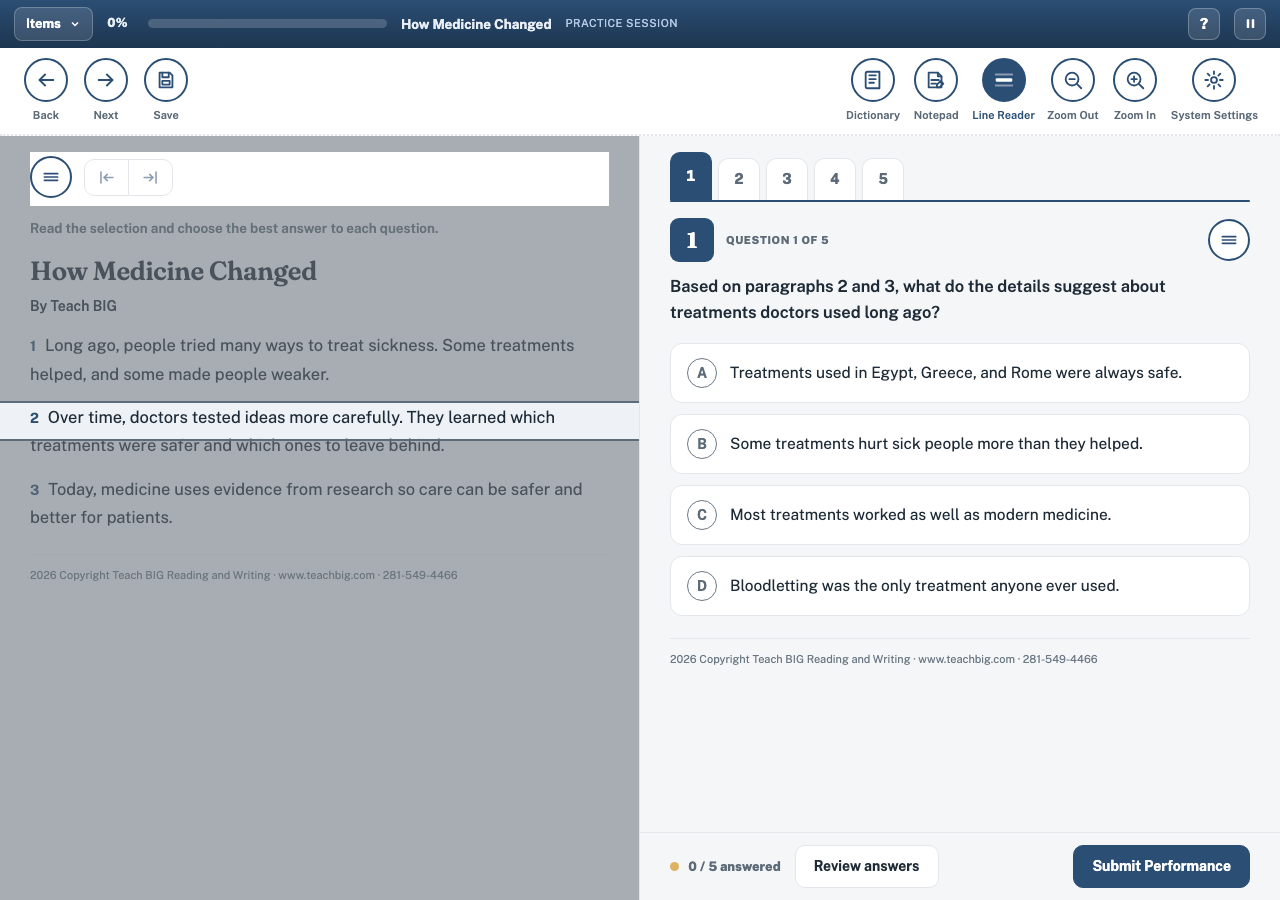This screenshot has width=1280, height=900.
Task: Collapse passage panel with left arrow icon
Action: tap(107, 177)
